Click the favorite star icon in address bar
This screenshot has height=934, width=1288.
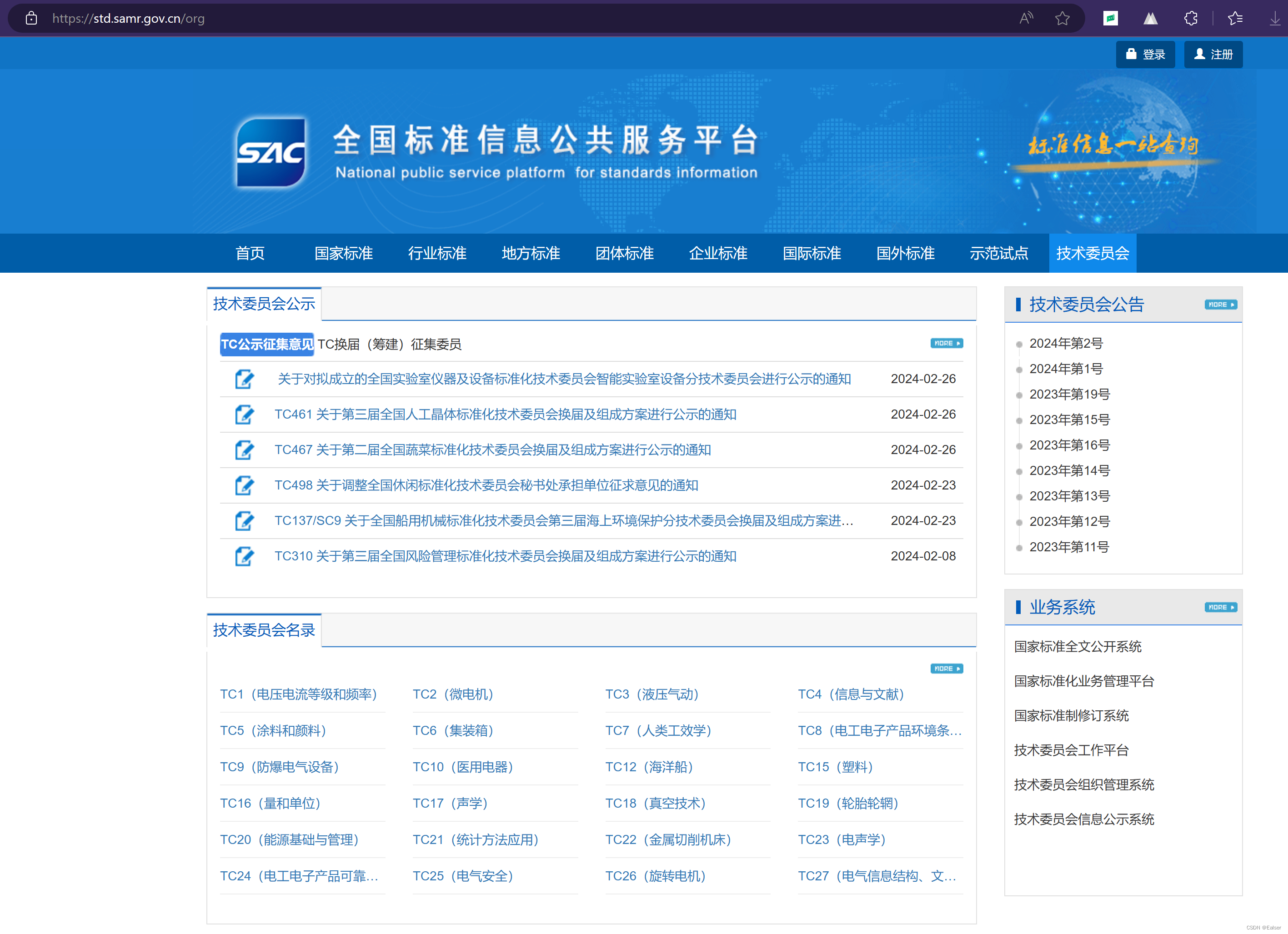[1062, 18]
